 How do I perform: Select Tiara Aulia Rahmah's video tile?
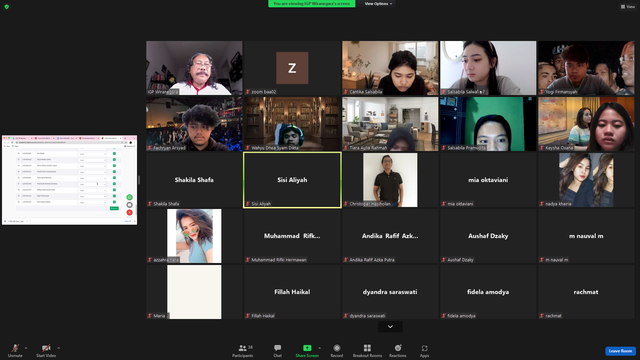[390, 124]
